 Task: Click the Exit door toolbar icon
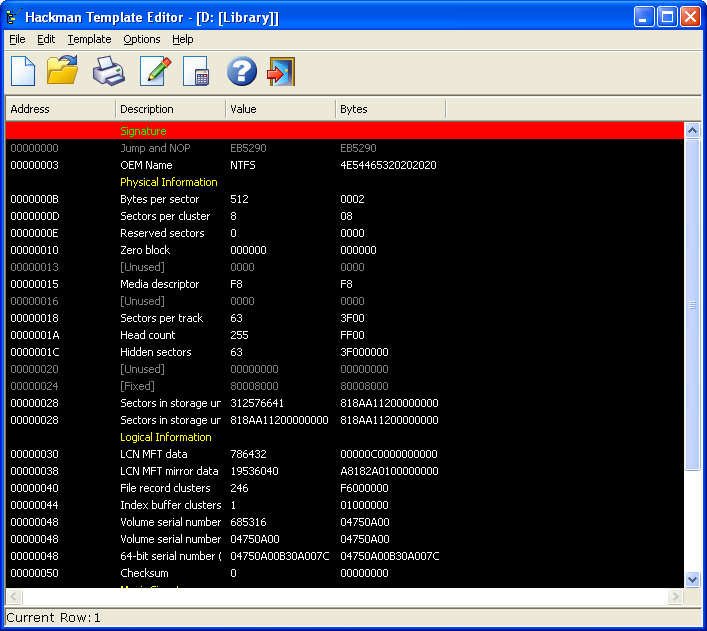[x=282, y=71]
